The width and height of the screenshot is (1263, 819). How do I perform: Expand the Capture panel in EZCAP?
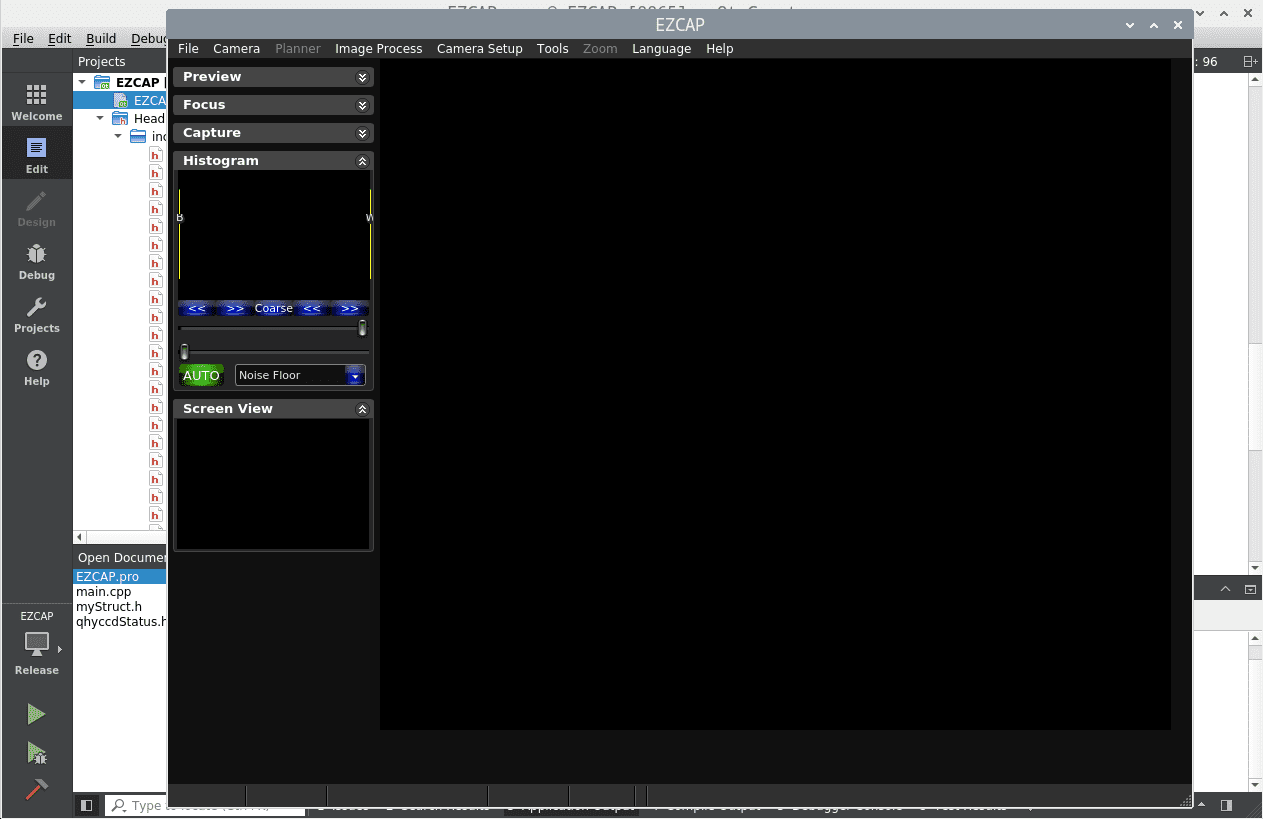362,133
